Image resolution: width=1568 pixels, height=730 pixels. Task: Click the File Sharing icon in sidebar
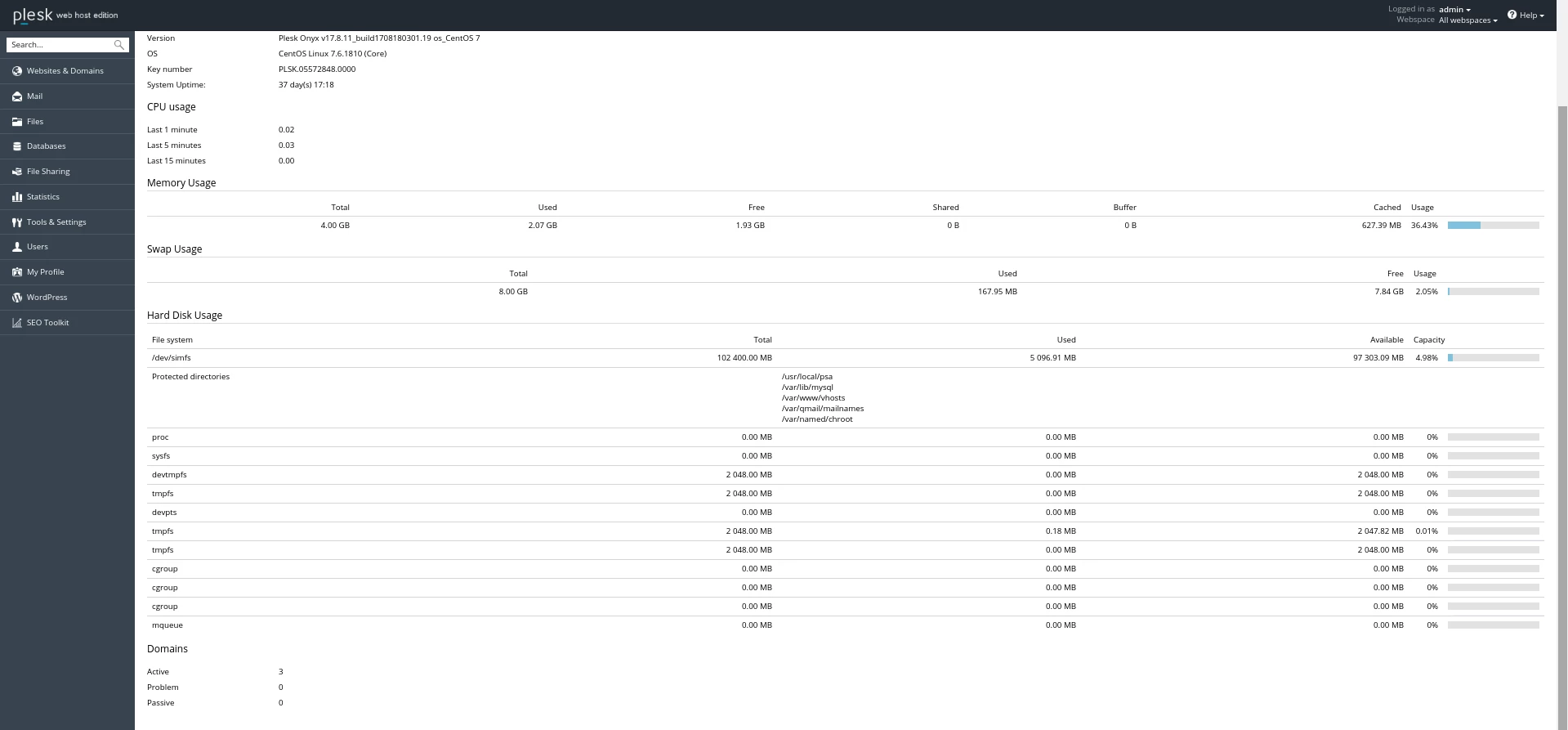click(x=17, y=172)
